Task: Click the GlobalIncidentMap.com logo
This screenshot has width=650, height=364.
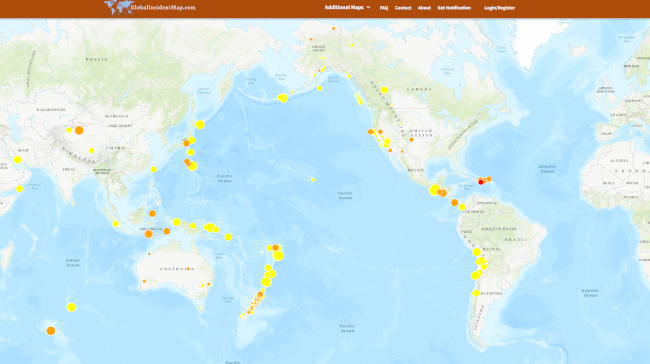Action: click(x=149, y=7)
